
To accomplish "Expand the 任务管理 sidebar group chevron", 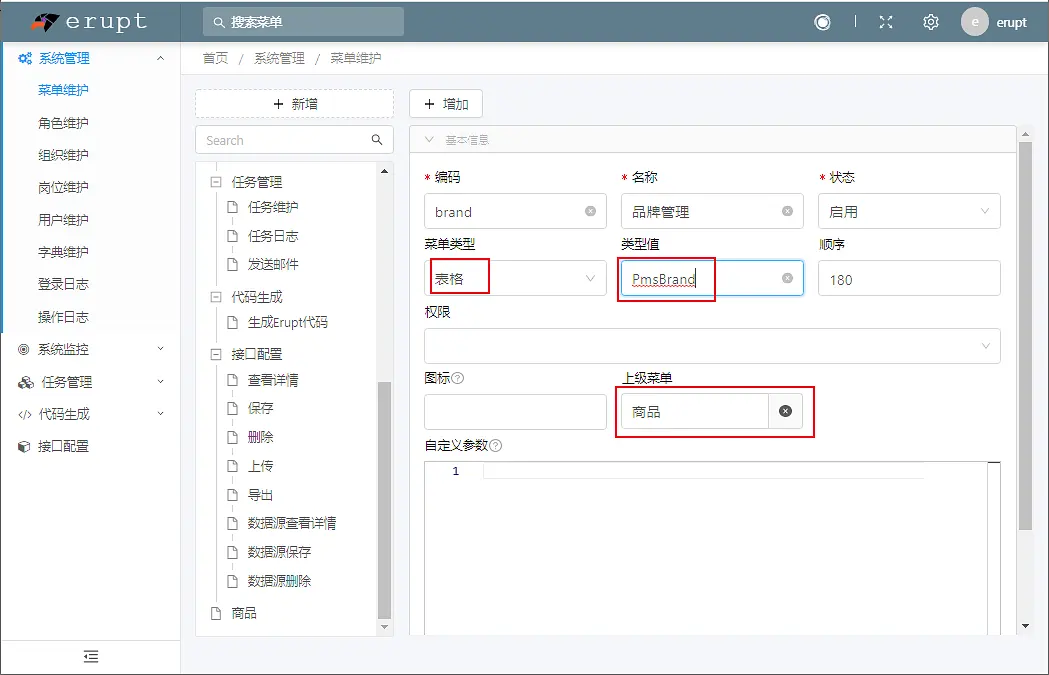I will [x=161, y=381].
